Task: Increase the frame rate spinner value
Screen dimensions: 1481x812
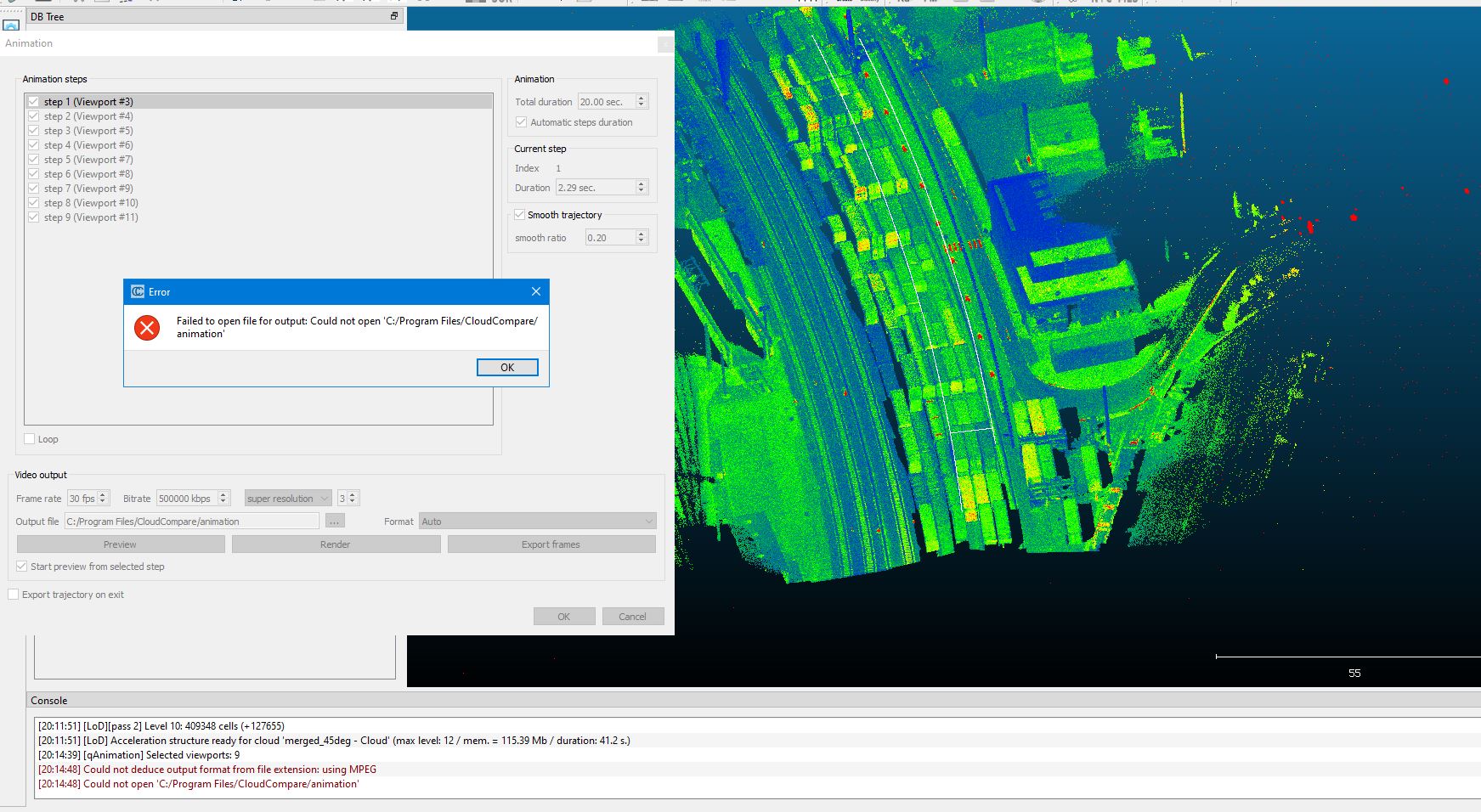Action: pyautogui.click(x=103, y=495)
